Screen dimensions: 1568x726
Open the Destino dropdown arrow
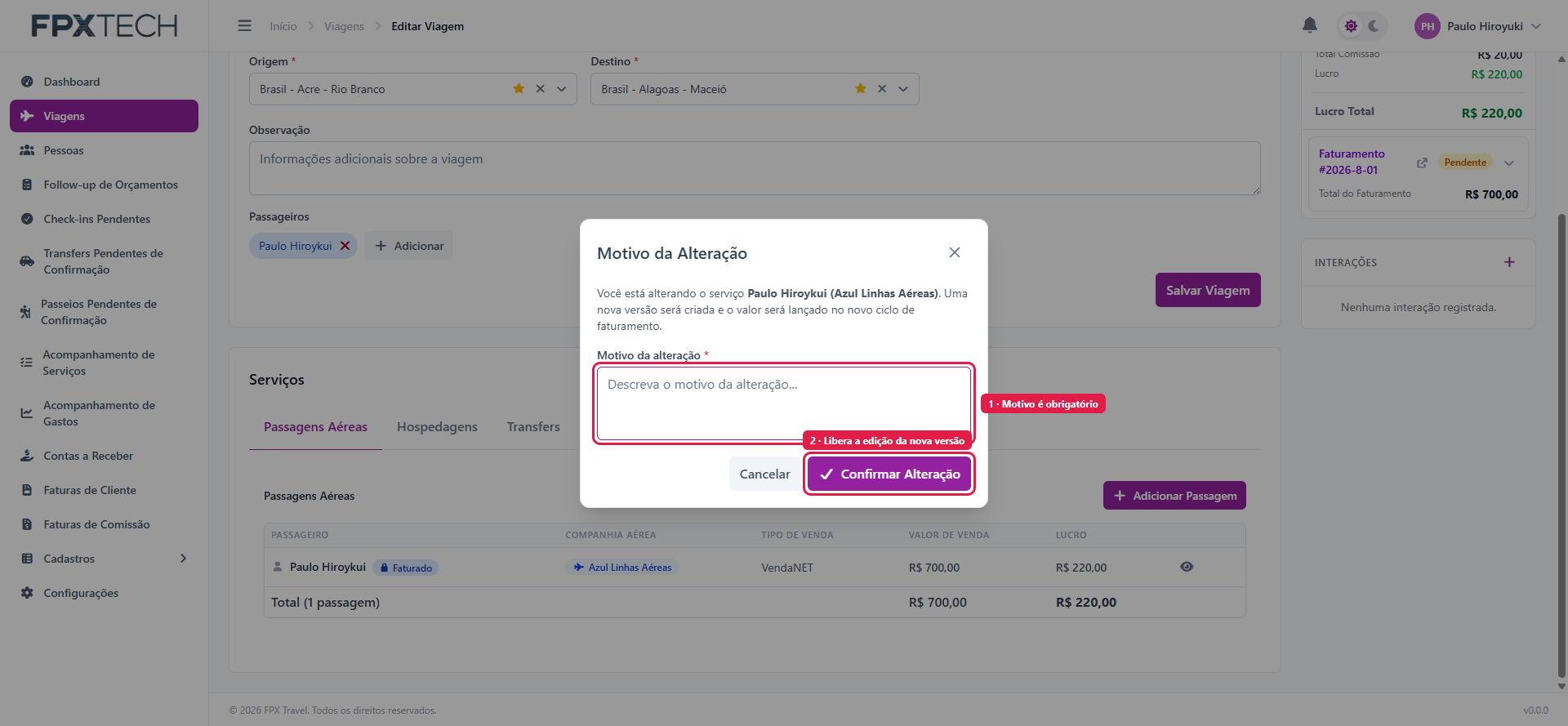click(903, 89)
